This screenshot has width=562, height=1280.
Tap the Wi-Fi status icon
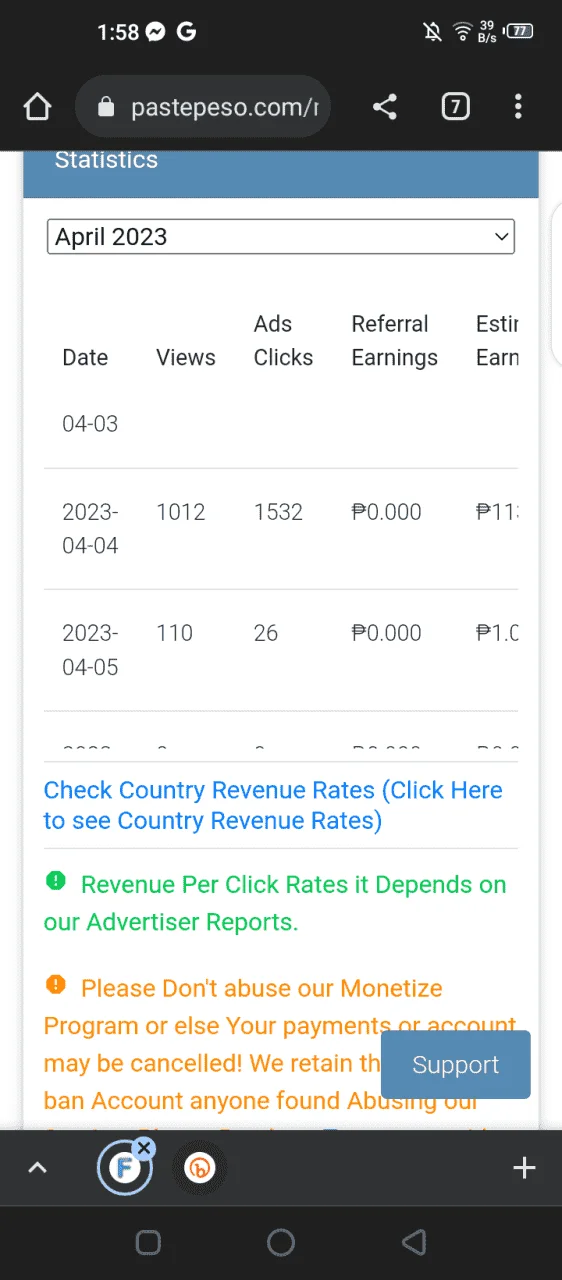[462, 32]
